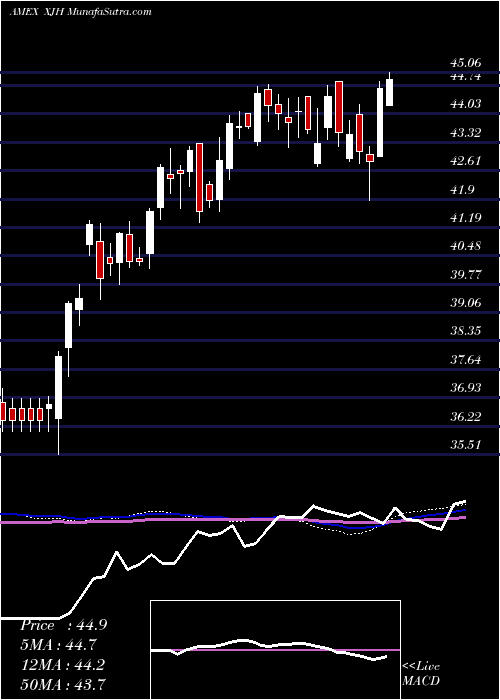Click the 45.06 price axis label
The height and width of the screenshot is (700, 500).
(466, 65)
